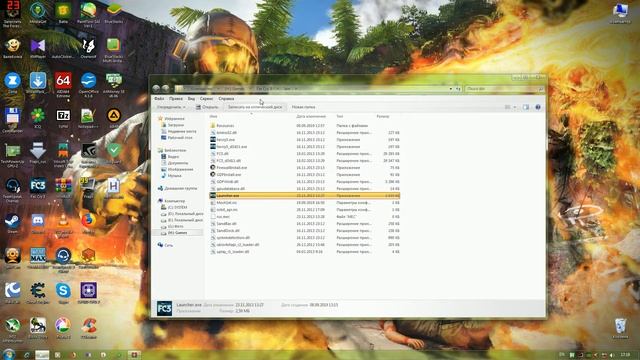Launch Overwolf from the desktop
The width and height of the screenshot is (640, 360).
88,48
